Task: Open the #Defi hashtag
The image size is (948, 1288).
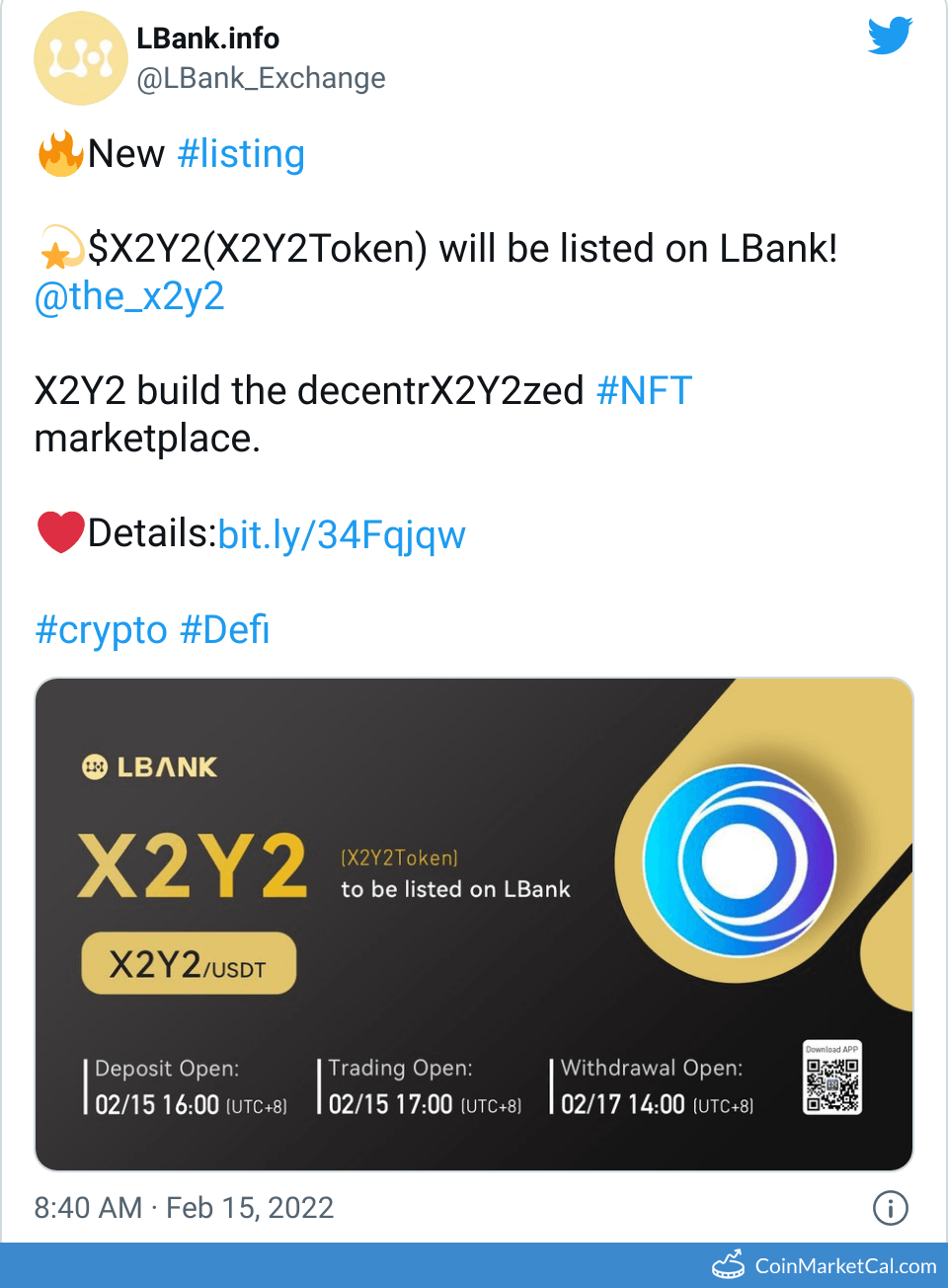Action: pos(225,629)
